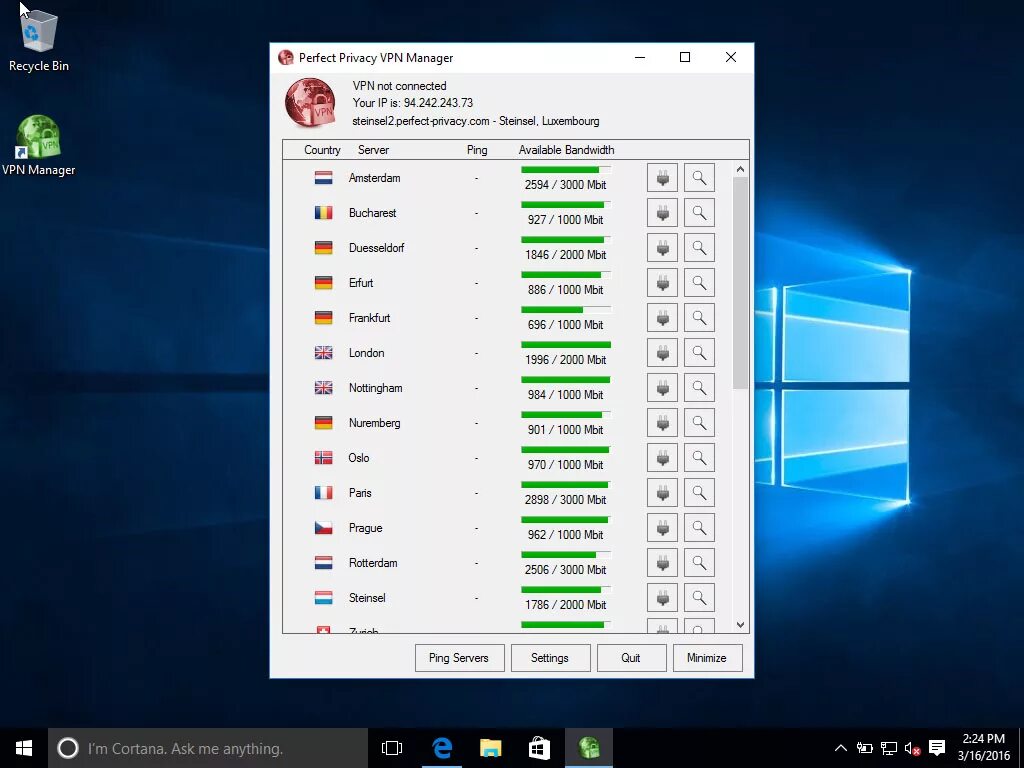Connect to the Erfurt server via plug icon
The width and height of the screenshot is (1024, 768).
click(662, 283)
